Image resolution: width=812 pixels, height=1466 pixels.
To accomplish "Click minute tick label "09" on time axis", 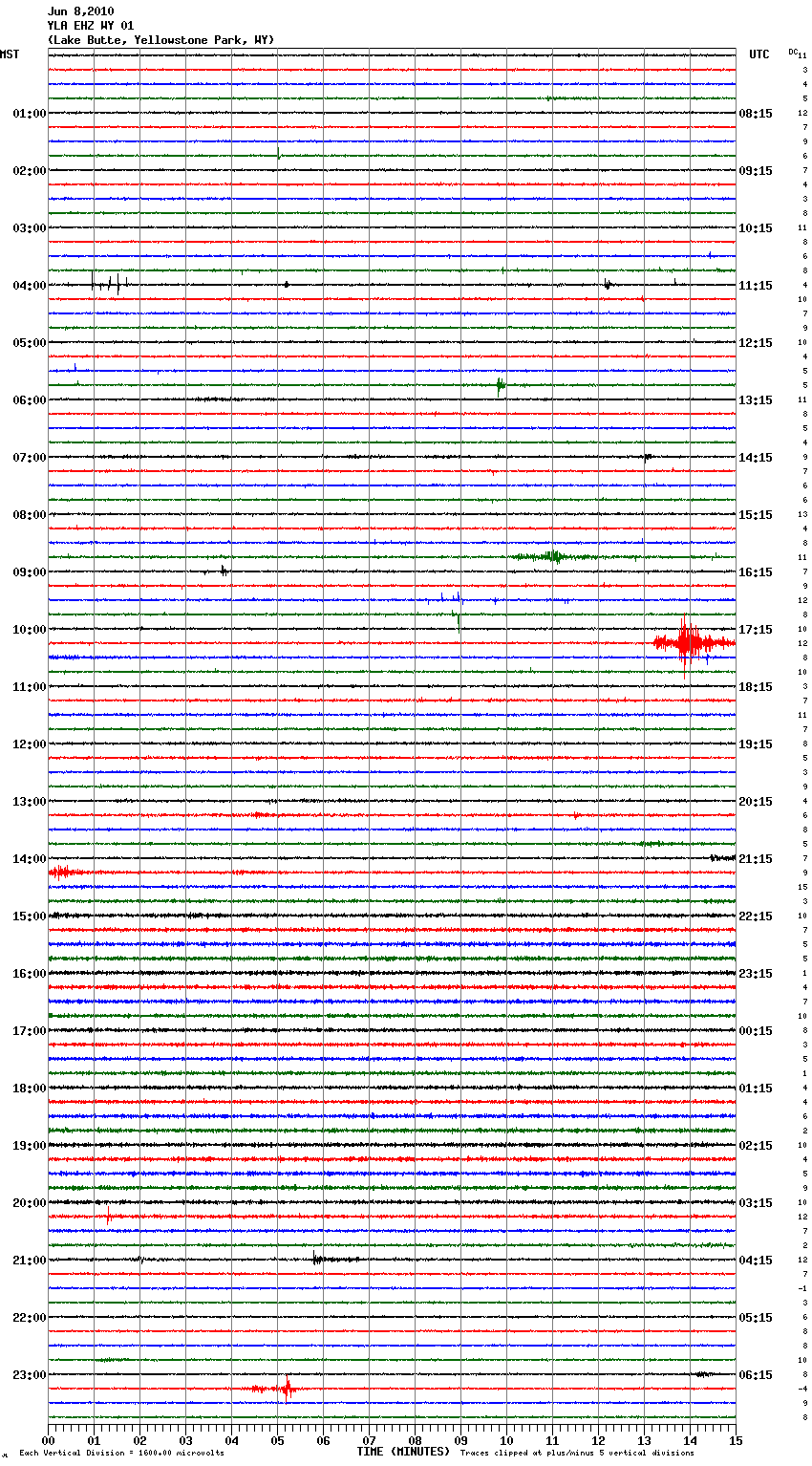I will point(461,1440).
